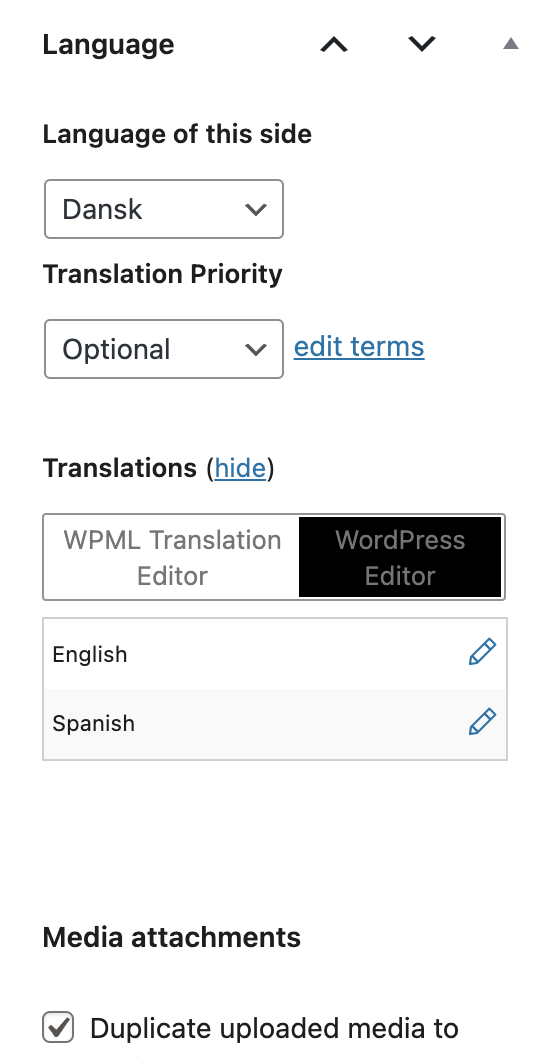Image resolution: width=554 pixels, height=1064 pixels.
Task: Move Language panel down with chevron
Action: click(422, 44)
